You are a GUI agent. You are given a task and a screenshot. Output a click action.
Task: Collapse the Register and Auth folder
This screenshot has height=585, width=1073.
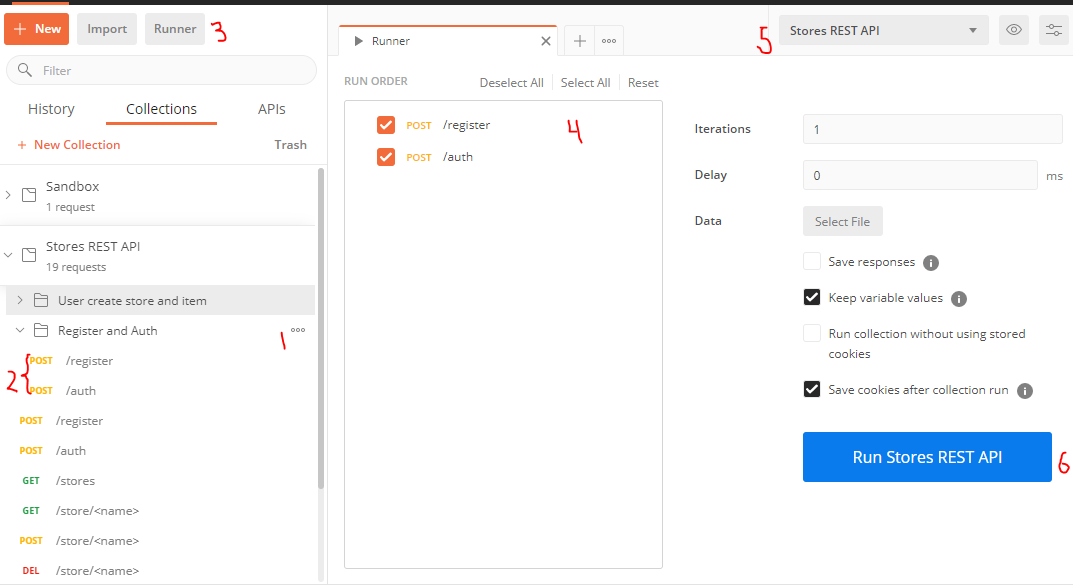(x=20, y=330)
